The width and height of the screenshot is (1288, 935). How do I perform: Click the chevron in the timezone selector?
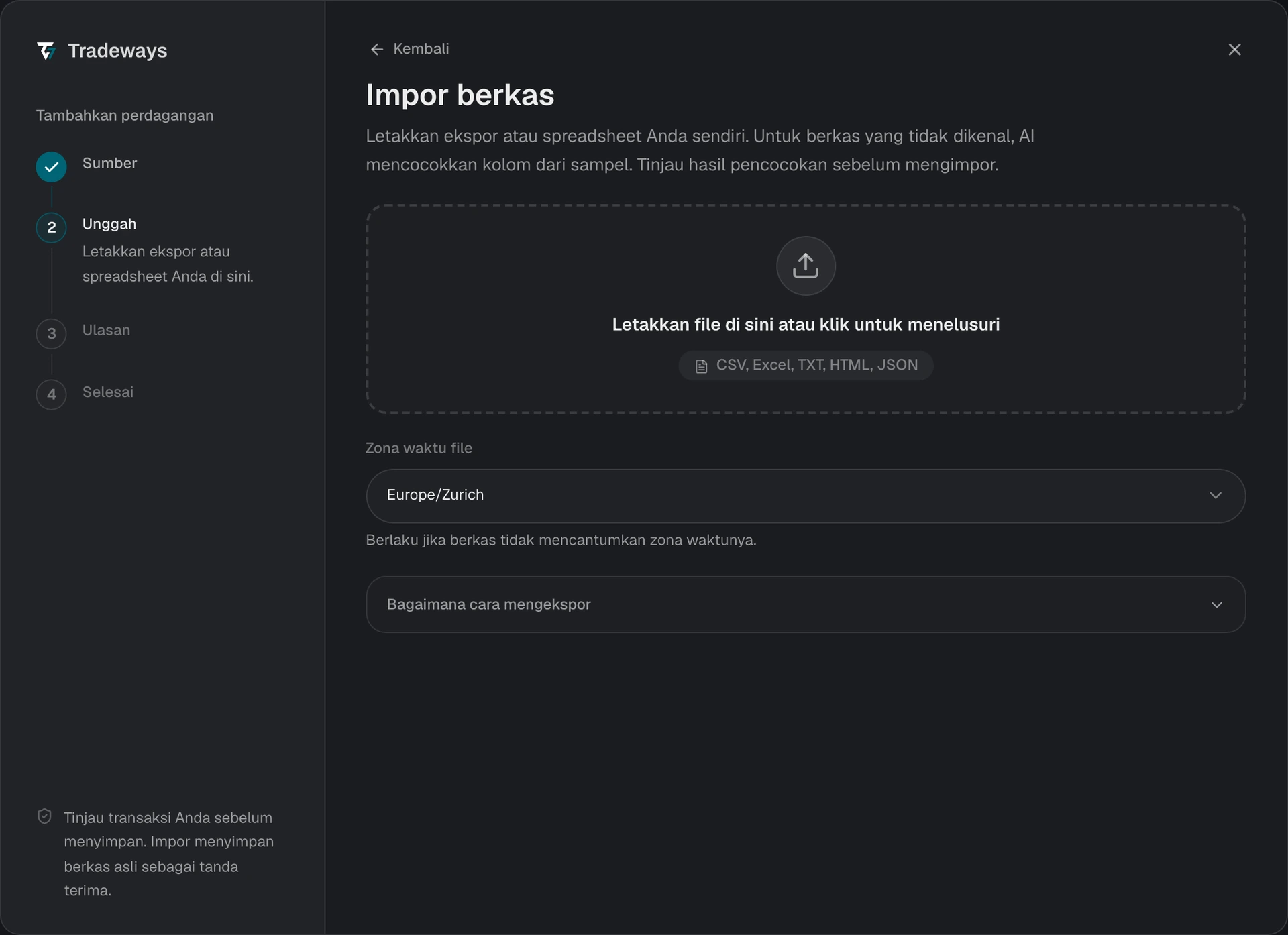pyautogui.click(x=1216, y=496)
